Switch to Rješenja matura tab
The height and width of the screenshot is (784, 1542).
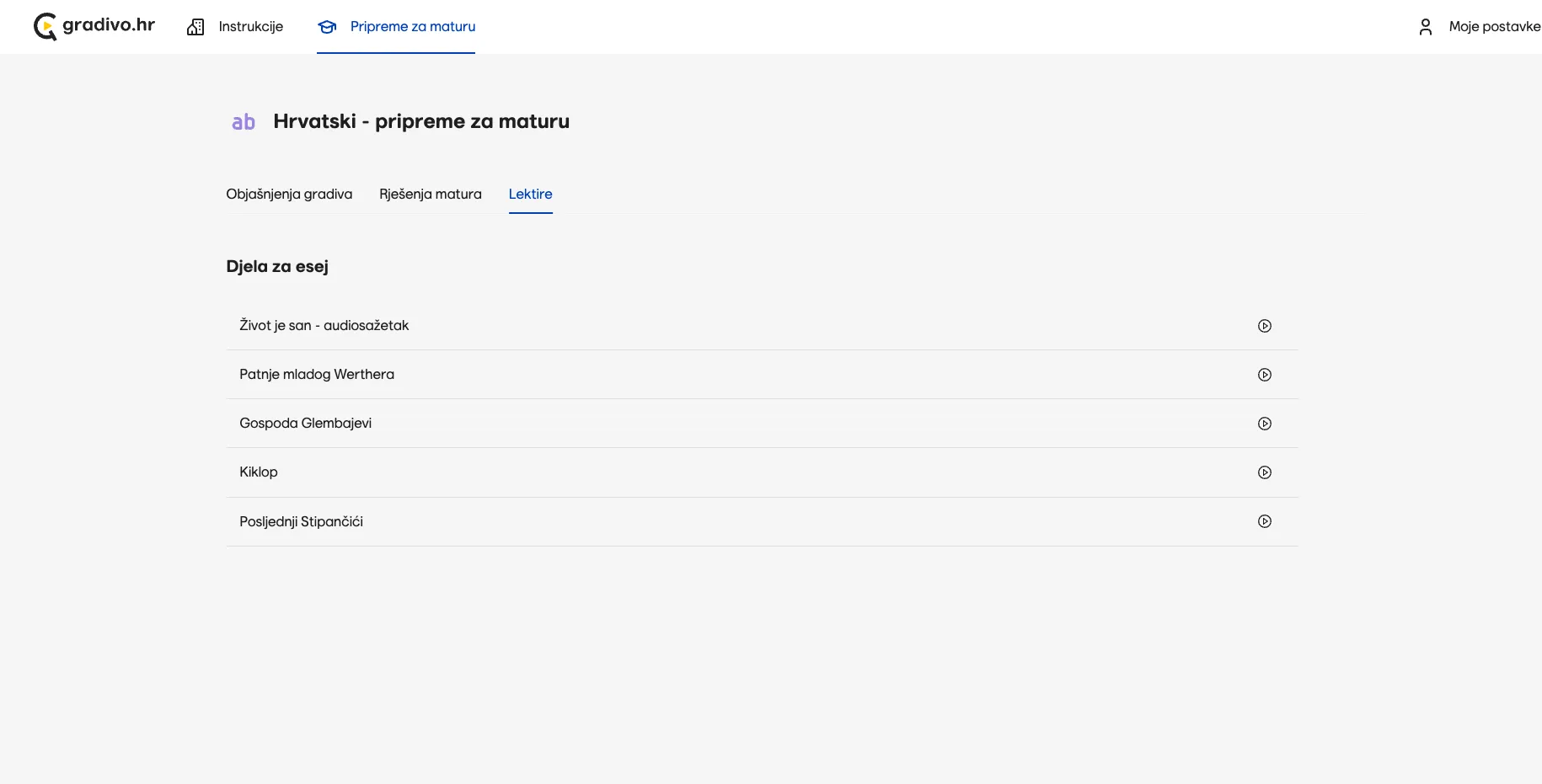click(x=431, y=194)
